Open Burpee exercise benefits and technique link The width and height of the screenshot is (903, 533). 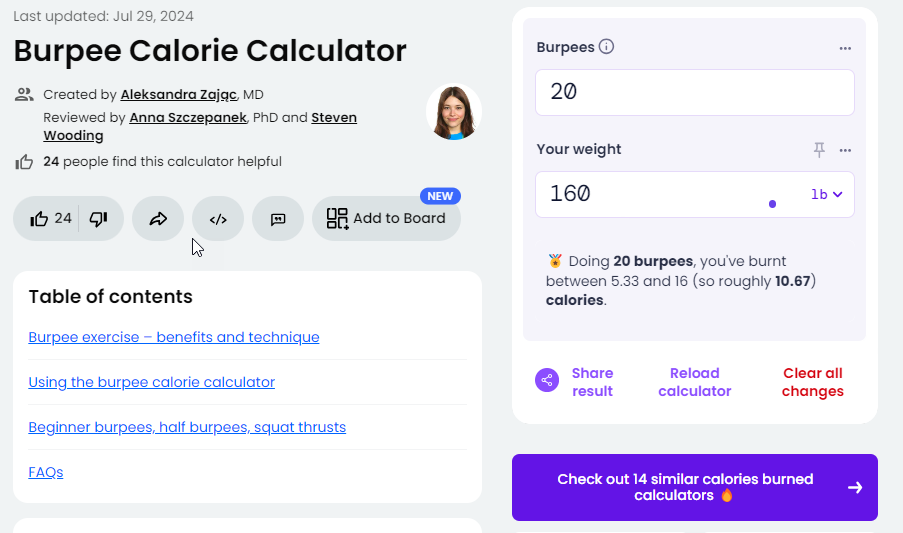tap(174, 337)
